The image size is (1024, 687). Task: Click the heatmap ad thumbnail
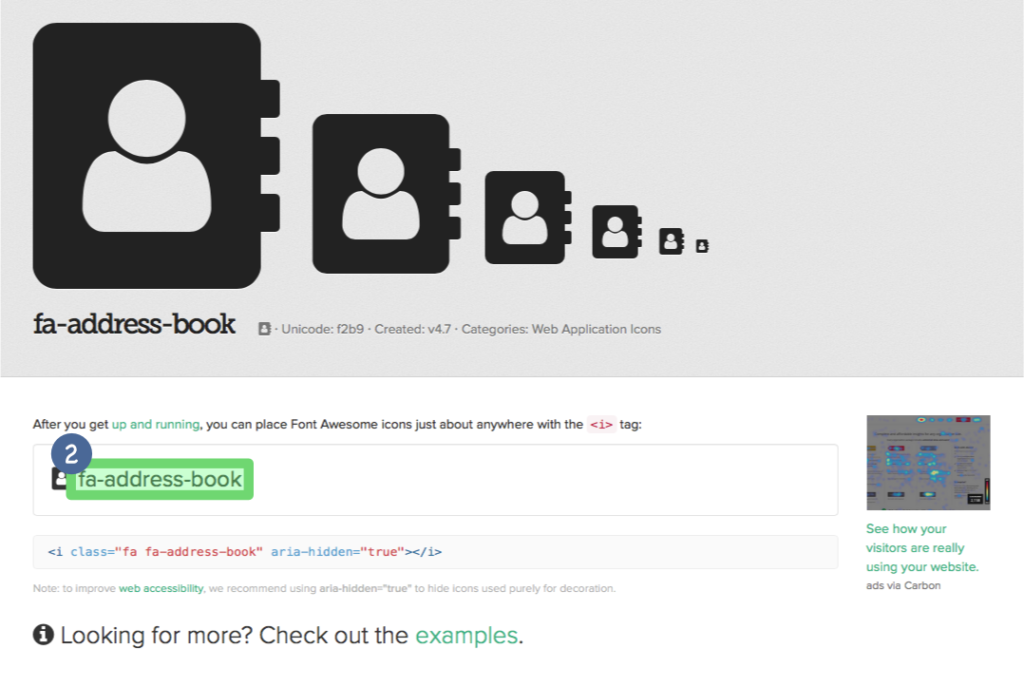pyautogui.click(x=928, y=462)
